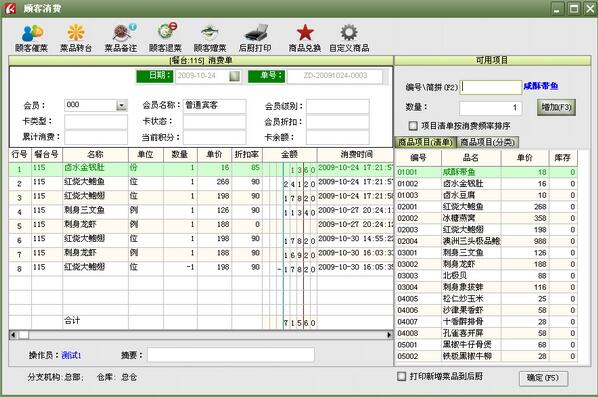The image size is (598, 397).
Task: Click the 增加(F3) button
Action: tap(556, 107)
